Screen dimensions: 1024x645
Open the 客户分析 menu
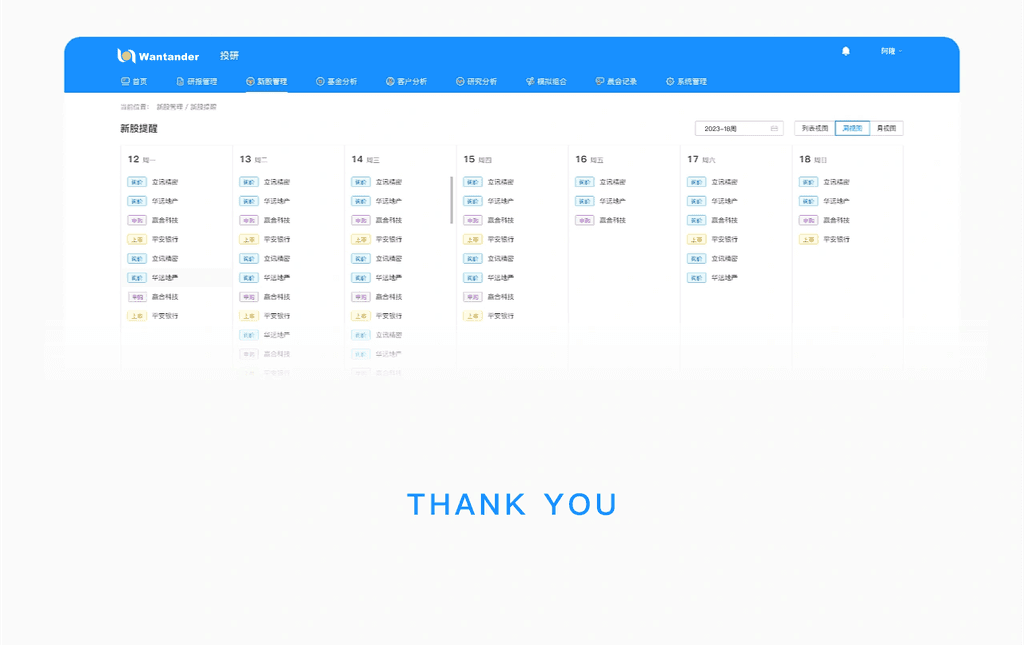[x=406, y=82]
